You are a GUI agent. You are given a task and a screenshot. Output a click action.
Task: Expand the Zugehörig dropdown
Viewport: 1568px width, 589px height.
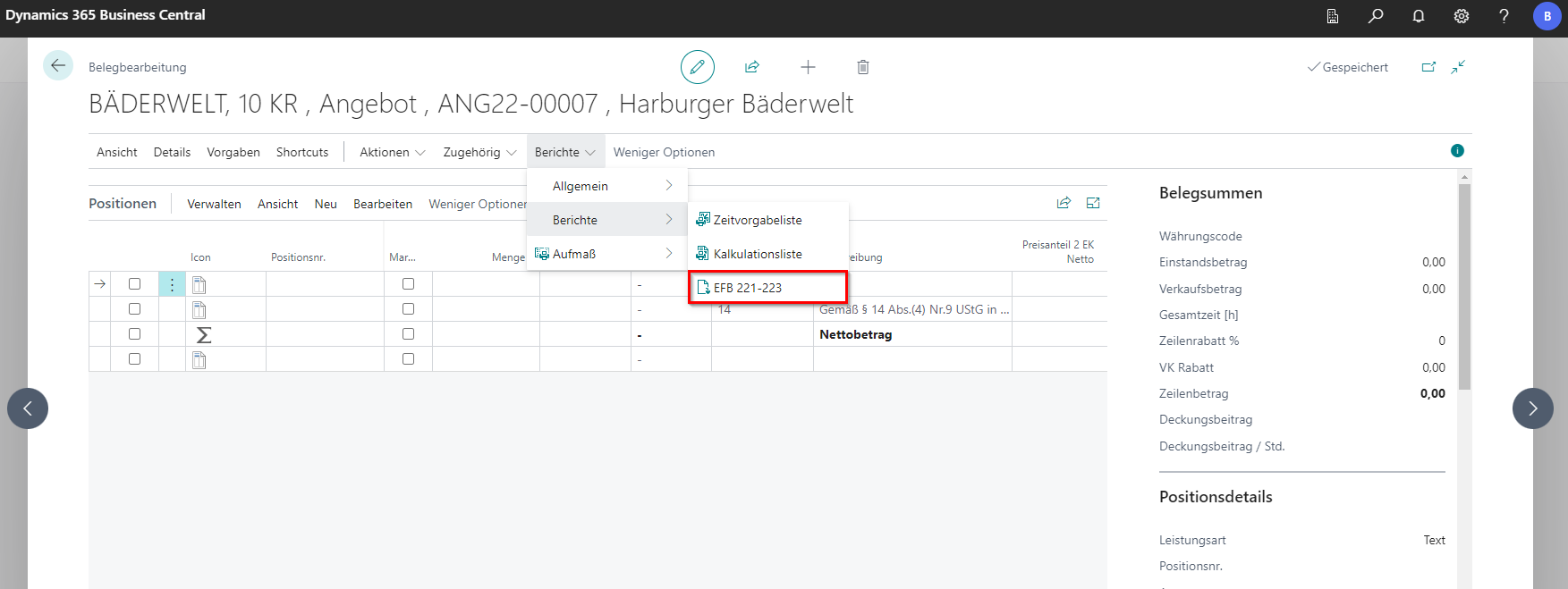coord(479,152)
